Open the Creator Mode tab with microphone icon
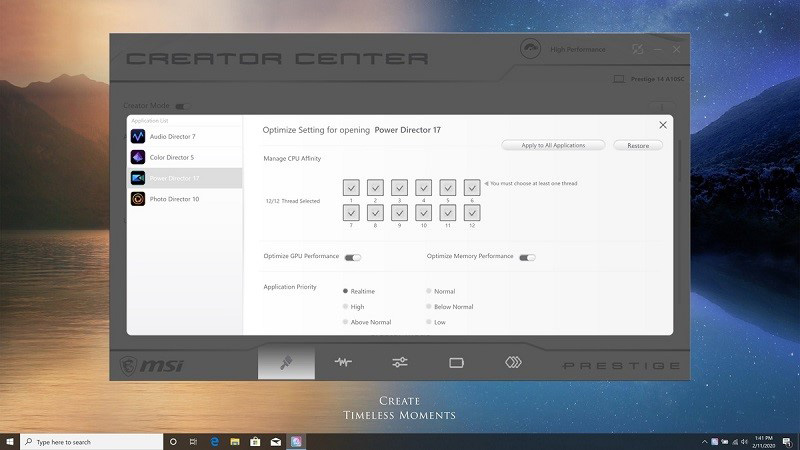The height and width of the screenshot is (450, 800). click(286, 362)
